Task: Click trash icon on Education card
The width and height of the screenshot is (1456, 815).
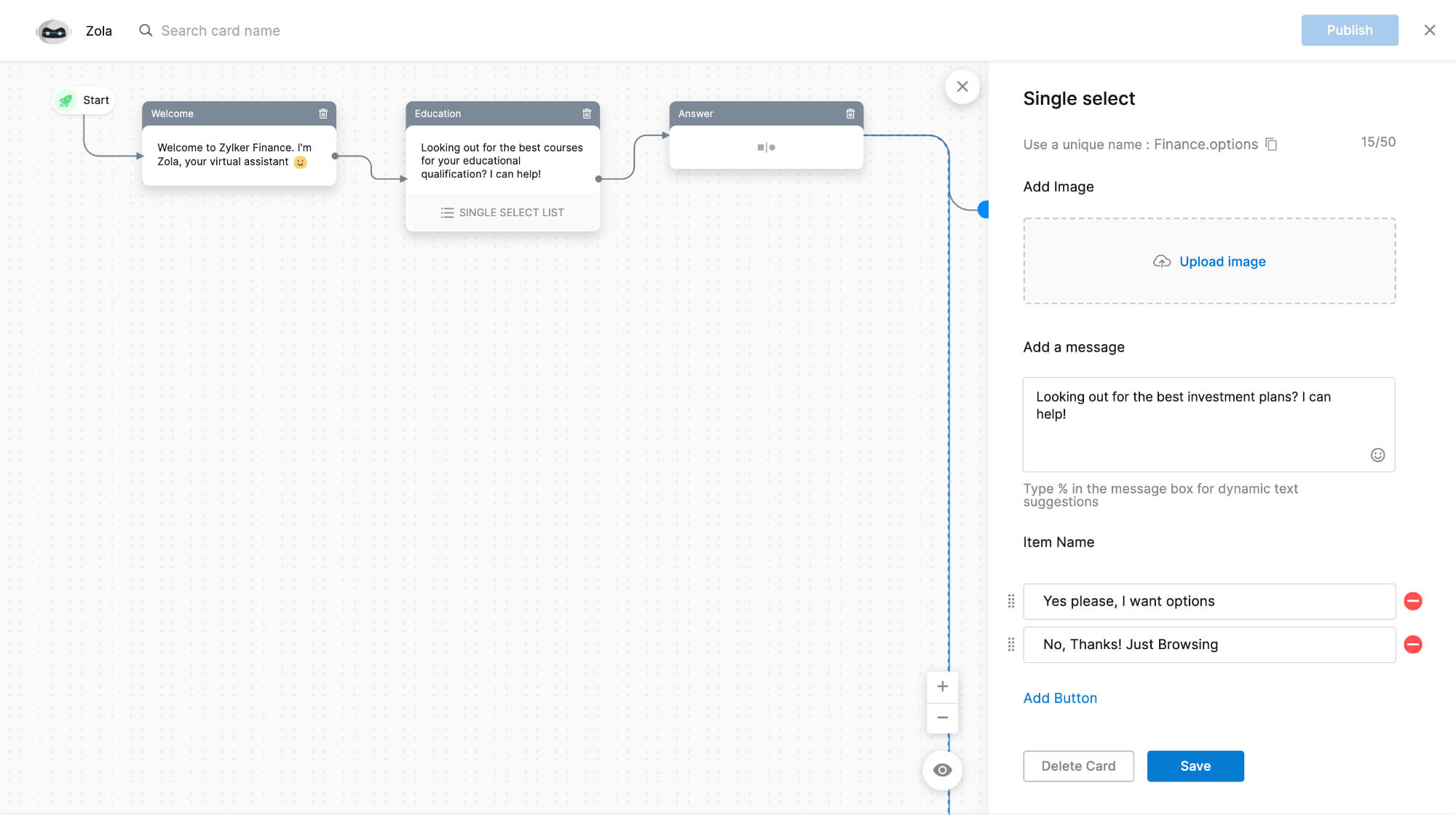Action: (x=587, y=114)
